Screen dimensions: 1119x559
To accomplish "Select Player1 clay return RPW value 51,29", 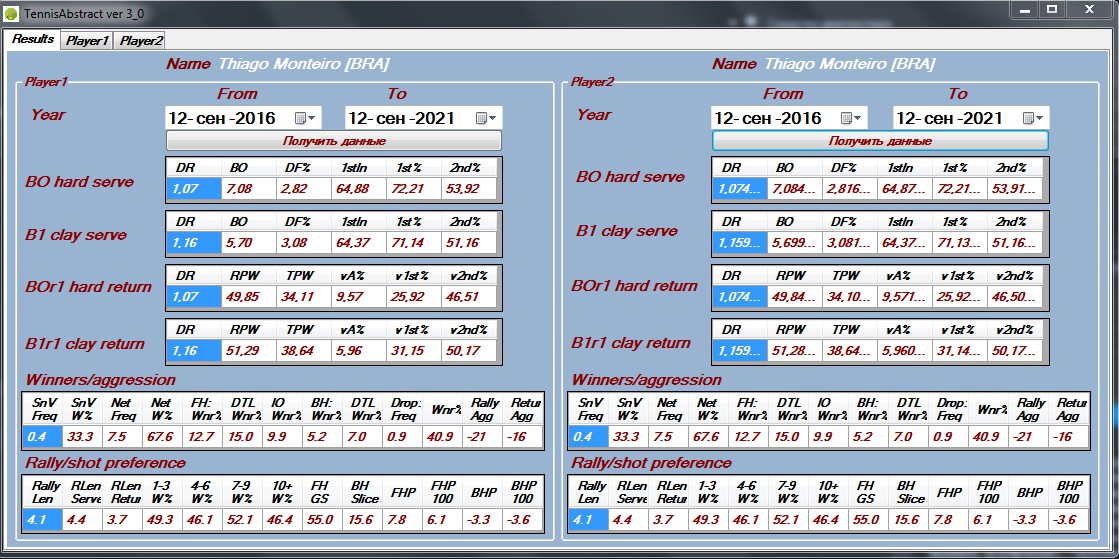I will 248,351.
